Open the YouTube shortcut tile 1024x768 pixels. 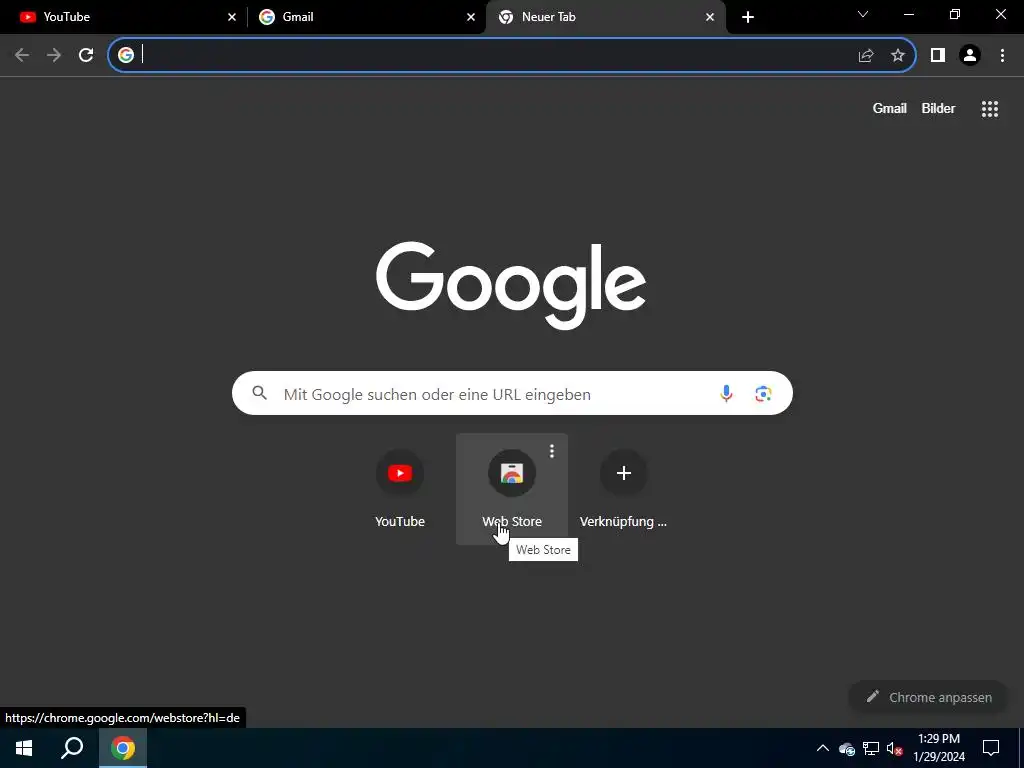click(x=400, y=488)
